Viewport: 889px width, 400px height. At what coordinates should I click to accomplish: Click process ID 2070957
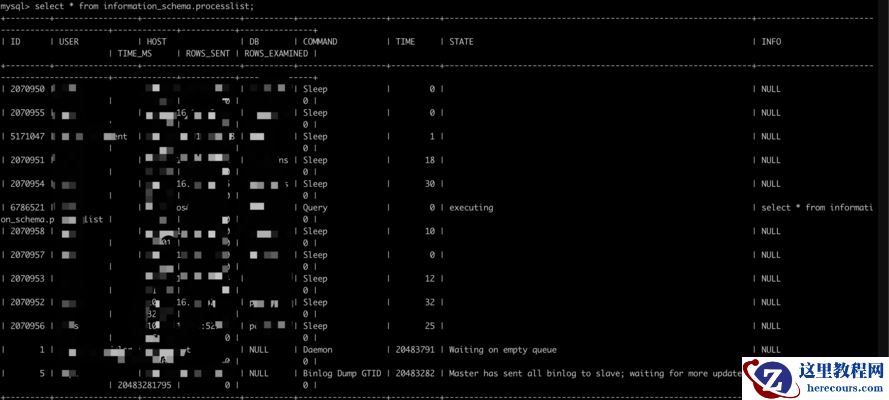[x=27, y=255]
